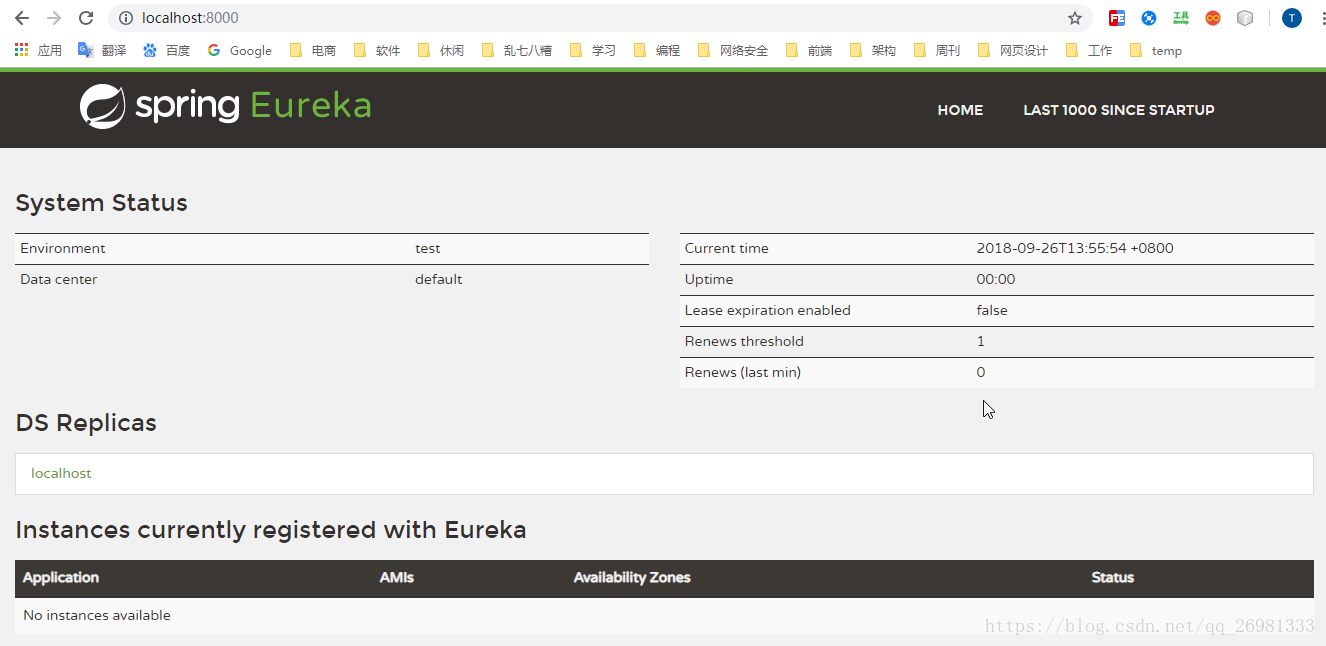
Task: Open the 网页设计 bookmark folder
Action: coord(1013,50)
